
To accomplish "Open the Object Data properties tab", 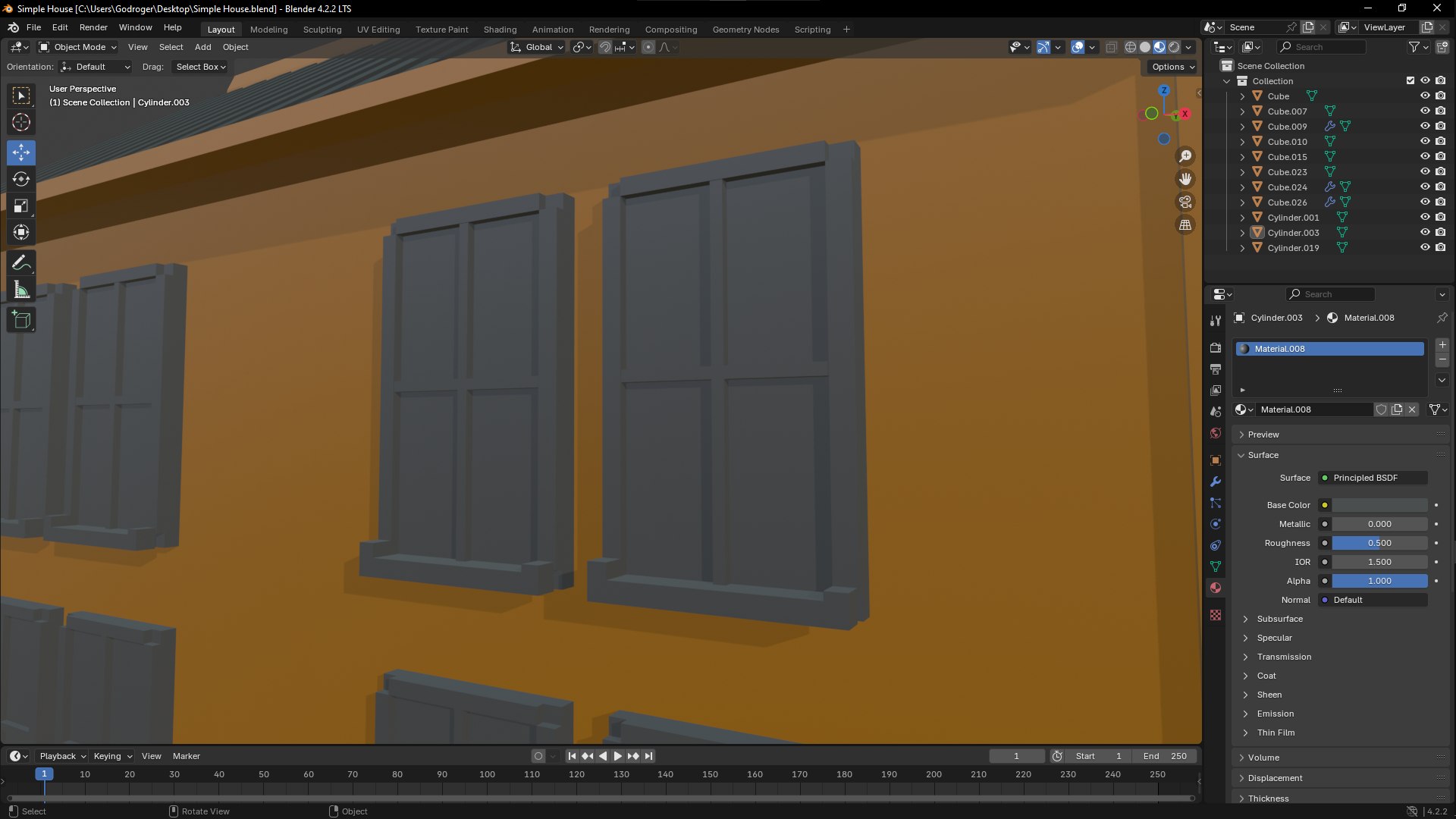I will coord(1216,566).
